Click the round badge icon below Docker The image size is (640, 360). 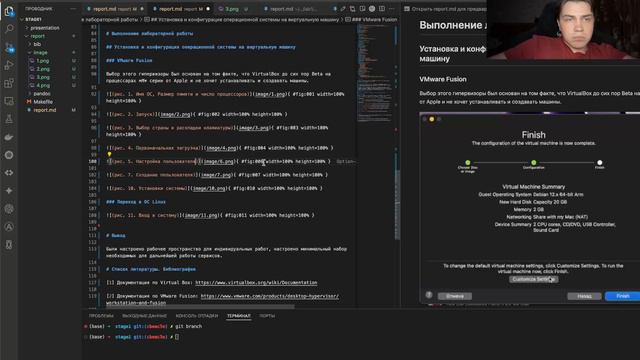click(9, 155)
